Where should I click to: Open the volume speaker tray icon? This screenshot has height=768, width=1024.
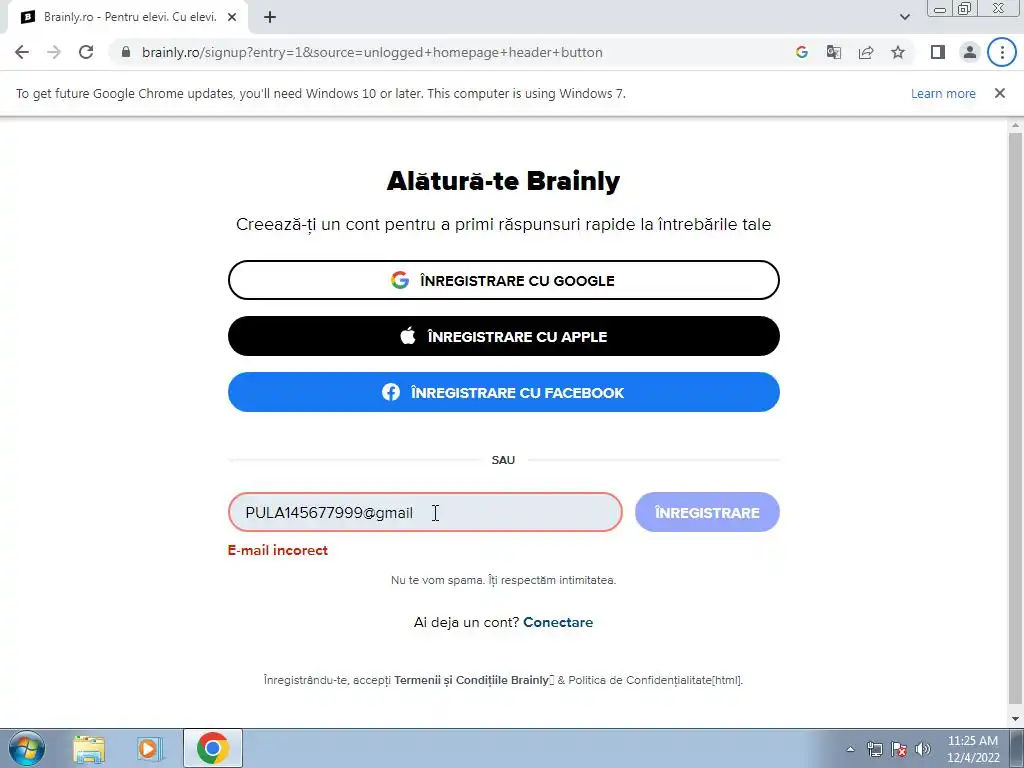pyautogui.click(x=923, y=749)
